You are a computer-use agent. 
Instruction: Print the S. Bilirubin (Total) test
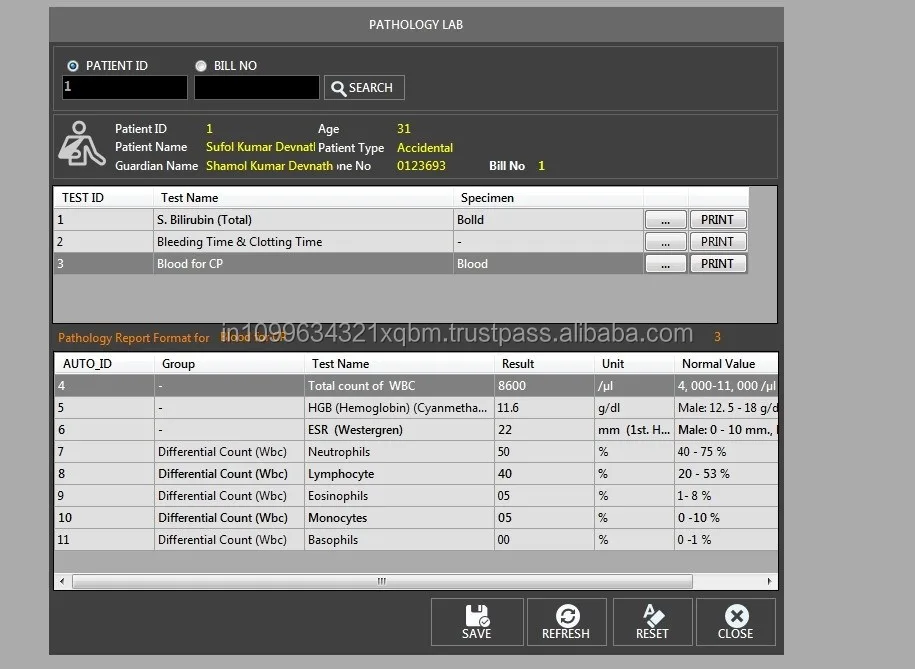pos(717,220)
